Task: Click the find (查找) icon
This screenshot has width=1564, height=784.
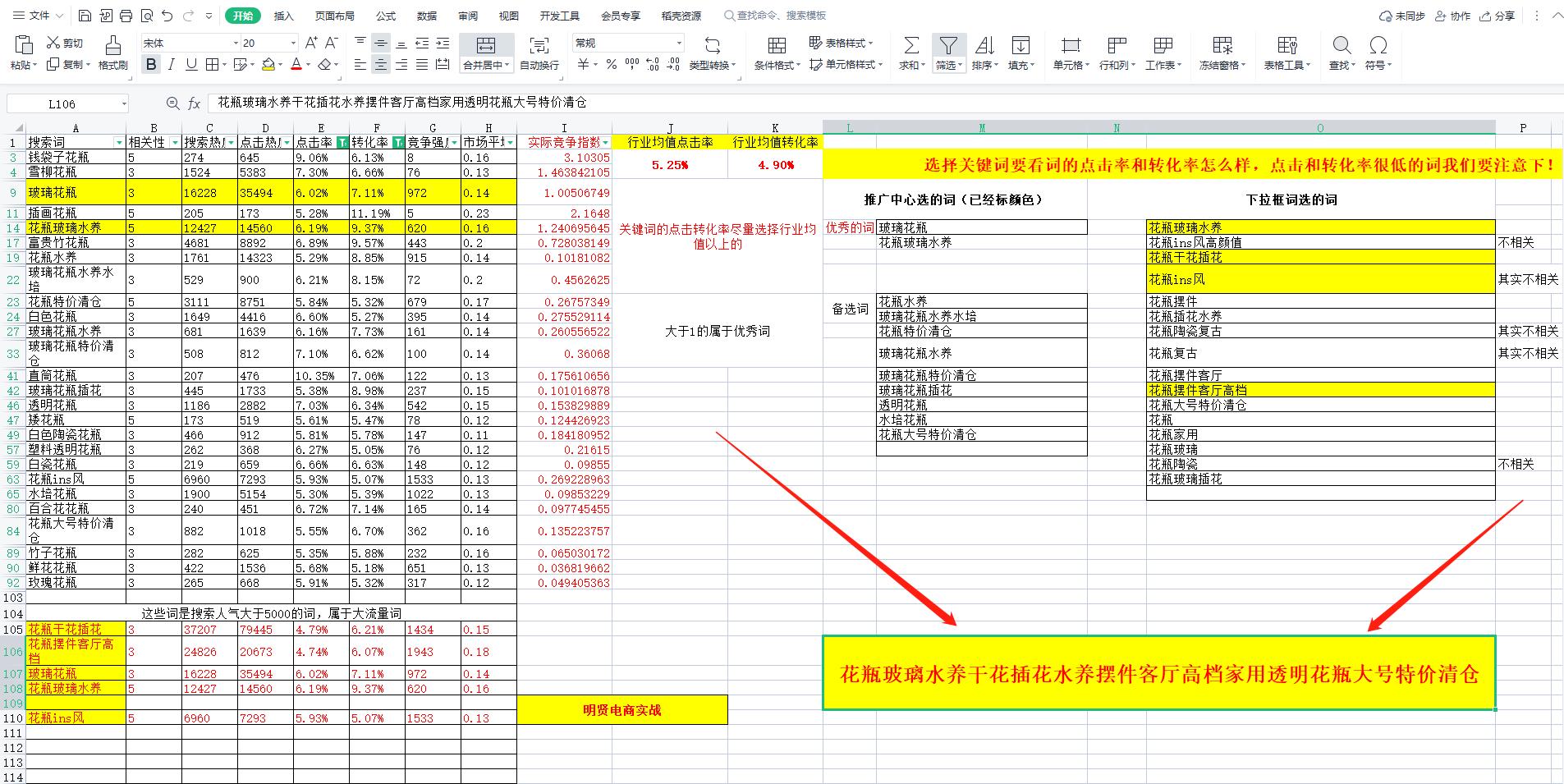Action: (1341, 45)
